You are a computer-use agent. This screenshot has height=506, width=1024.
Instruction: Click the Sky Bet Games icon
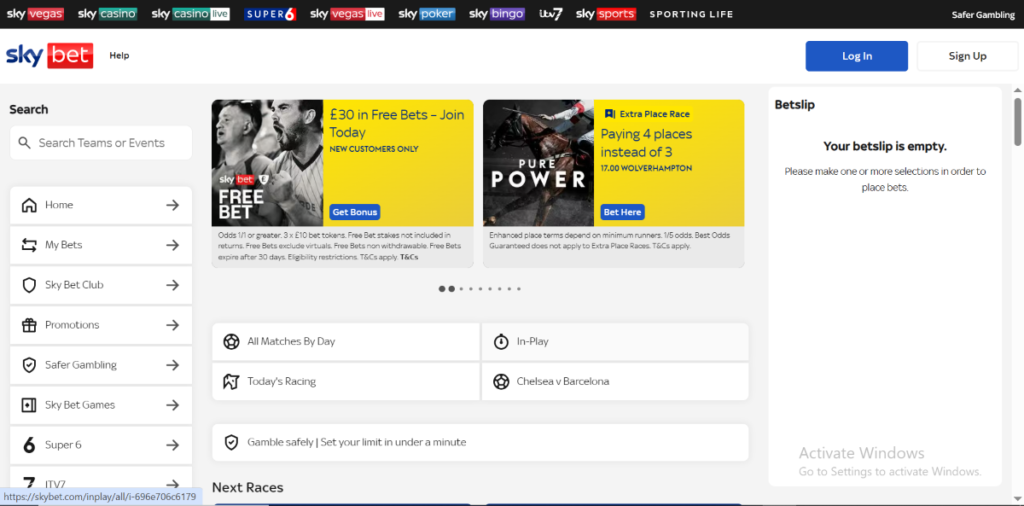tap(29, 405)
